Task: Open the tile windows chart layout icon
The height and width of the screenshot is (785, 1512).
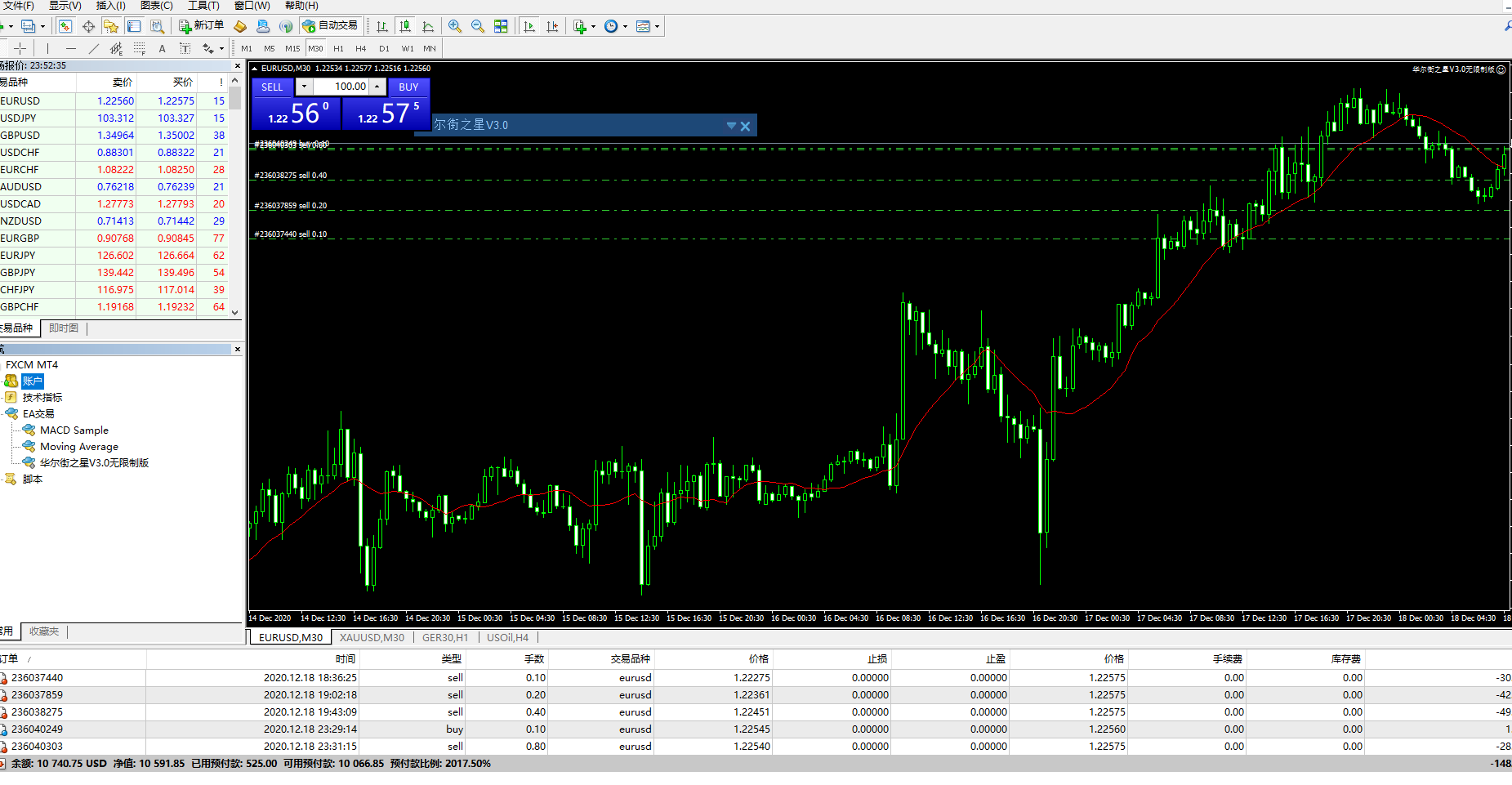Action: point(501,26)
